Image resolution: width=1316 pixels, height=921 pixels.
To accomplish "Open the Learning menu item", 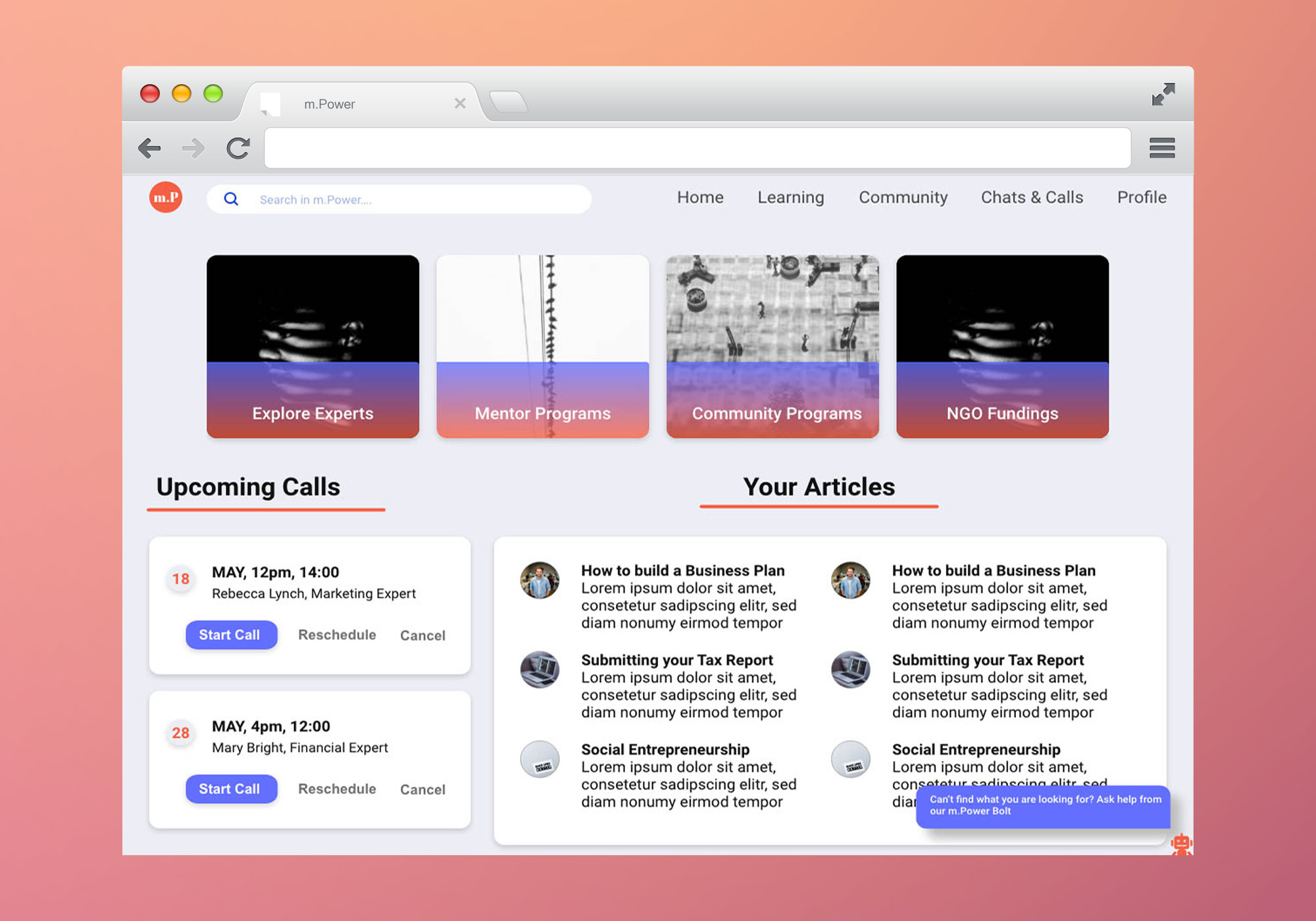I will 790,197.
